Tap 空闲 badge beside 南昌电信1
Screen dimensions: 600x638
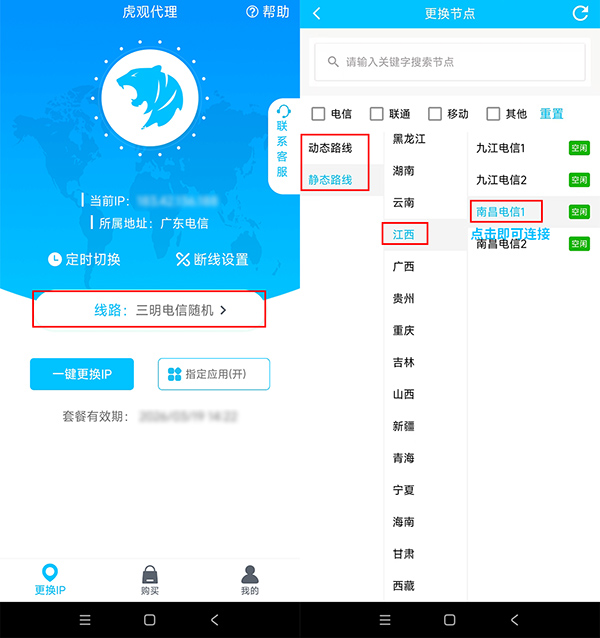click(x=579, y=212)
